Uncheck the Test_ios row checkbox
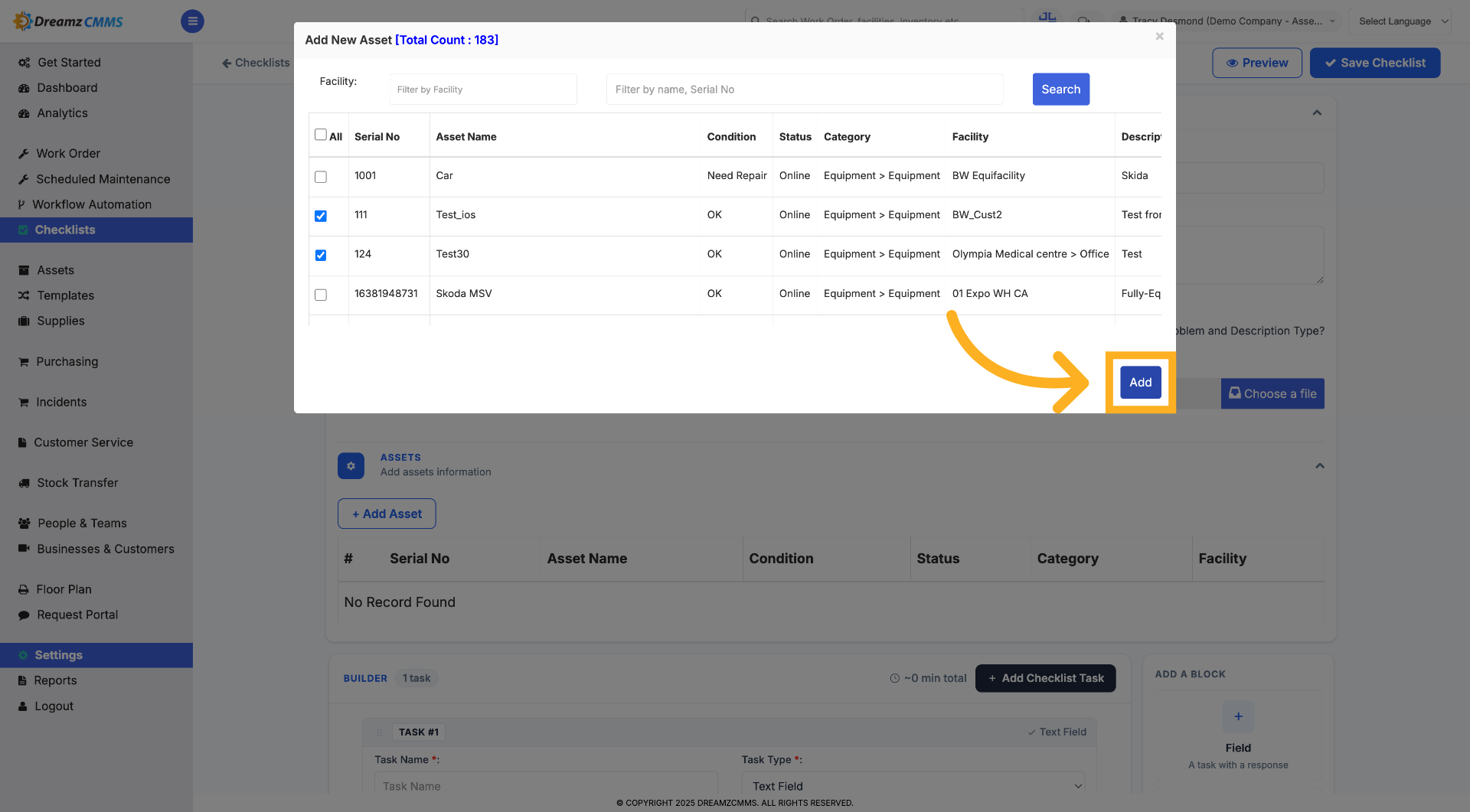This screenshot has width=1470, height=812. pyautogui.click(x=321, y=216)
